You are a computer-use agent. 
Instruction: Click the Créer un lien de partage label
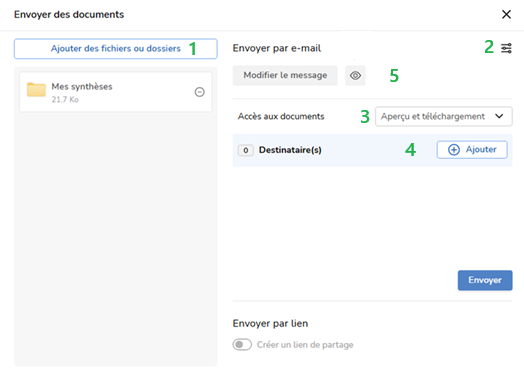point(305,345)
